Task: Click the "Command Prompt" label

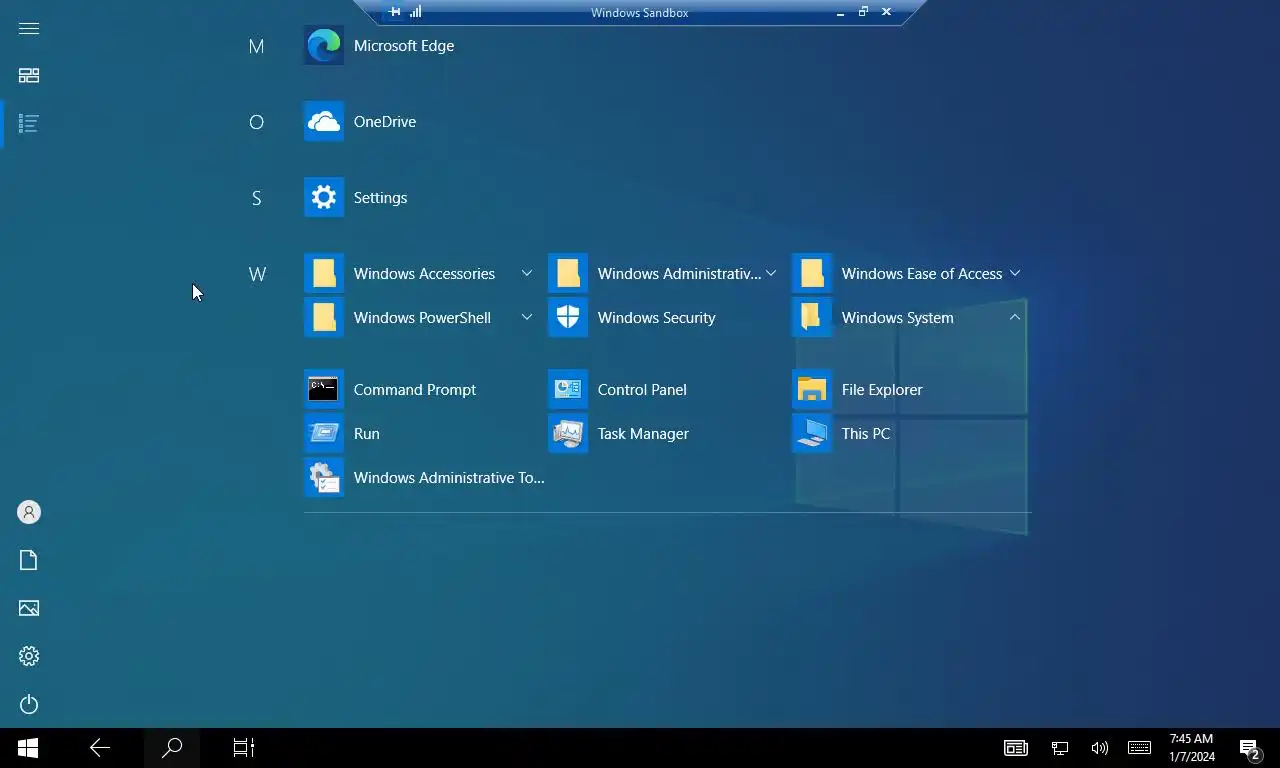Action: 415,390
